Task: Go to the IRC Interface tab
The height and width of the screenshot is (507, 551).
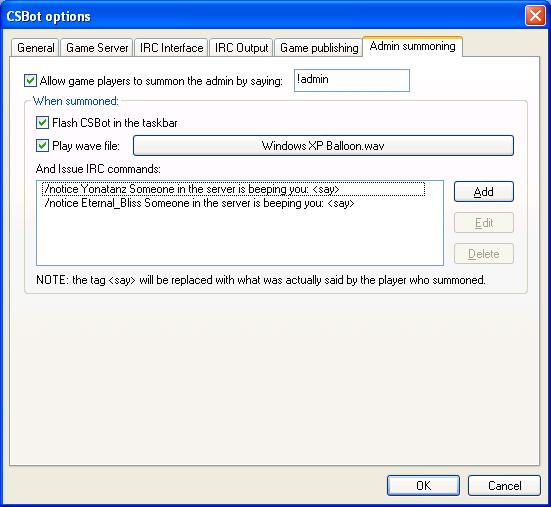Action: (x=171, y=48)
